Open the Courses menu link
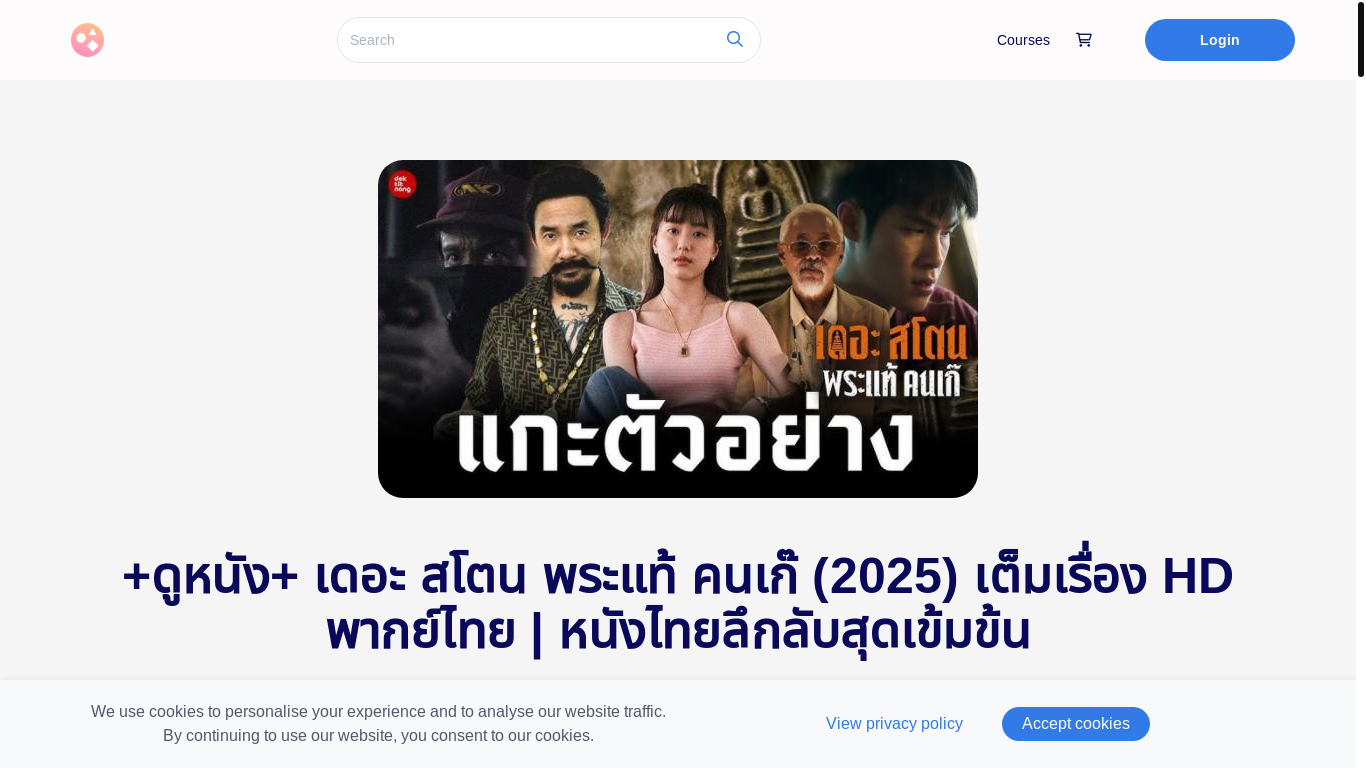 1023,40
